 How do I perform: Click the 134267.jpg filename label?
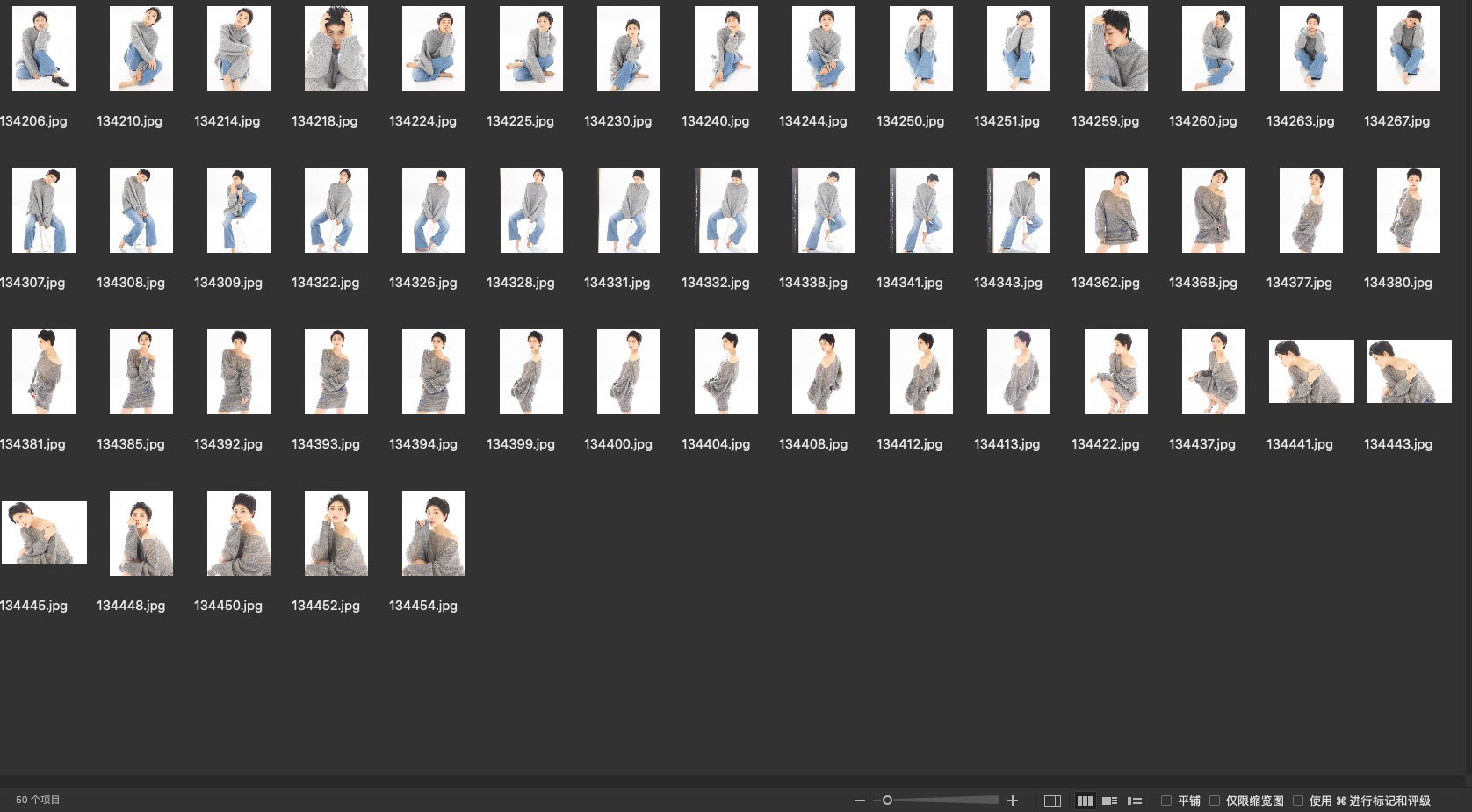(x=1396, y=121)
